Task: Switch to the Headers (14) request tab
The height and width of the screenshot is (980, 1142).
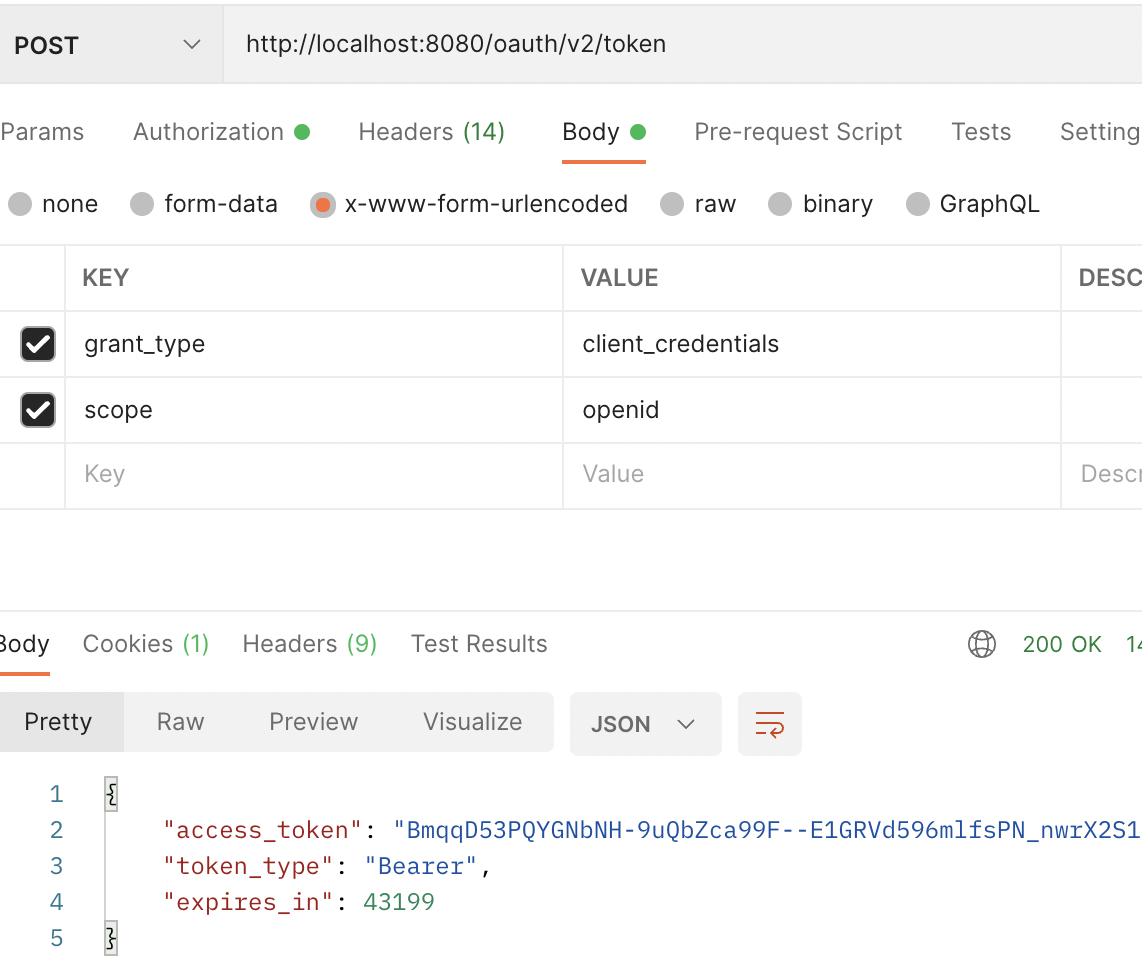Action: 431,131
